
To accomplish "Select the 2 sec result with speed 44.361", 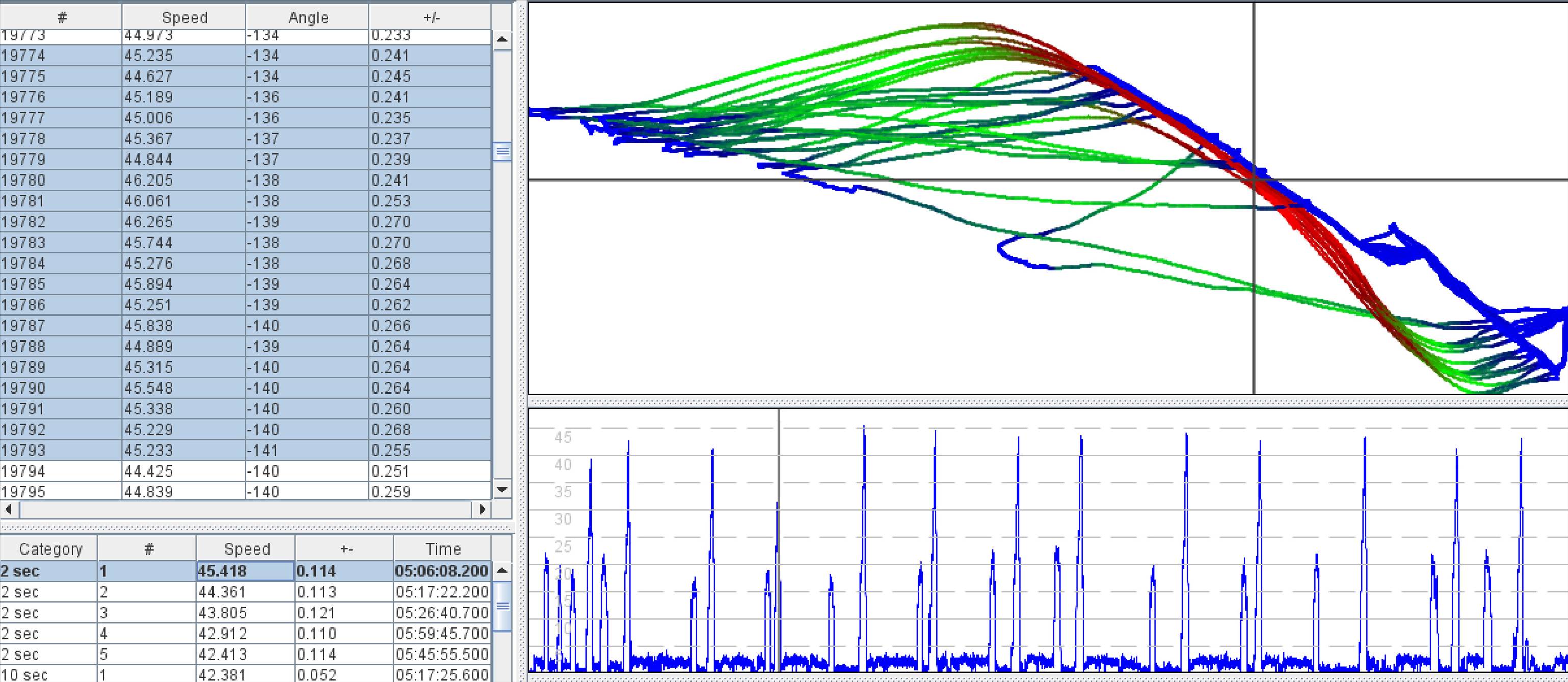I will tap(245, 592).
